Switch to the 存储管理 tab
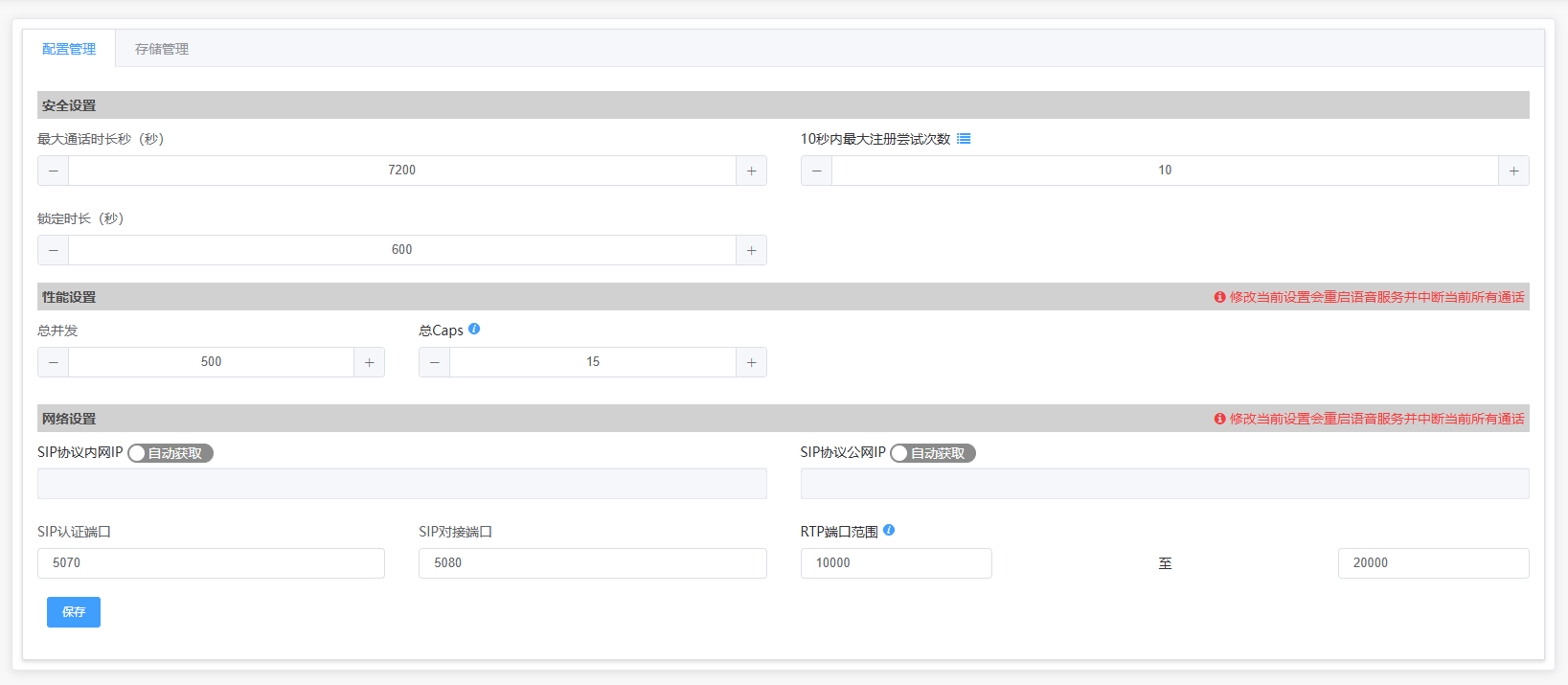Screen dimensions: 1568x685 click(162, 49)
